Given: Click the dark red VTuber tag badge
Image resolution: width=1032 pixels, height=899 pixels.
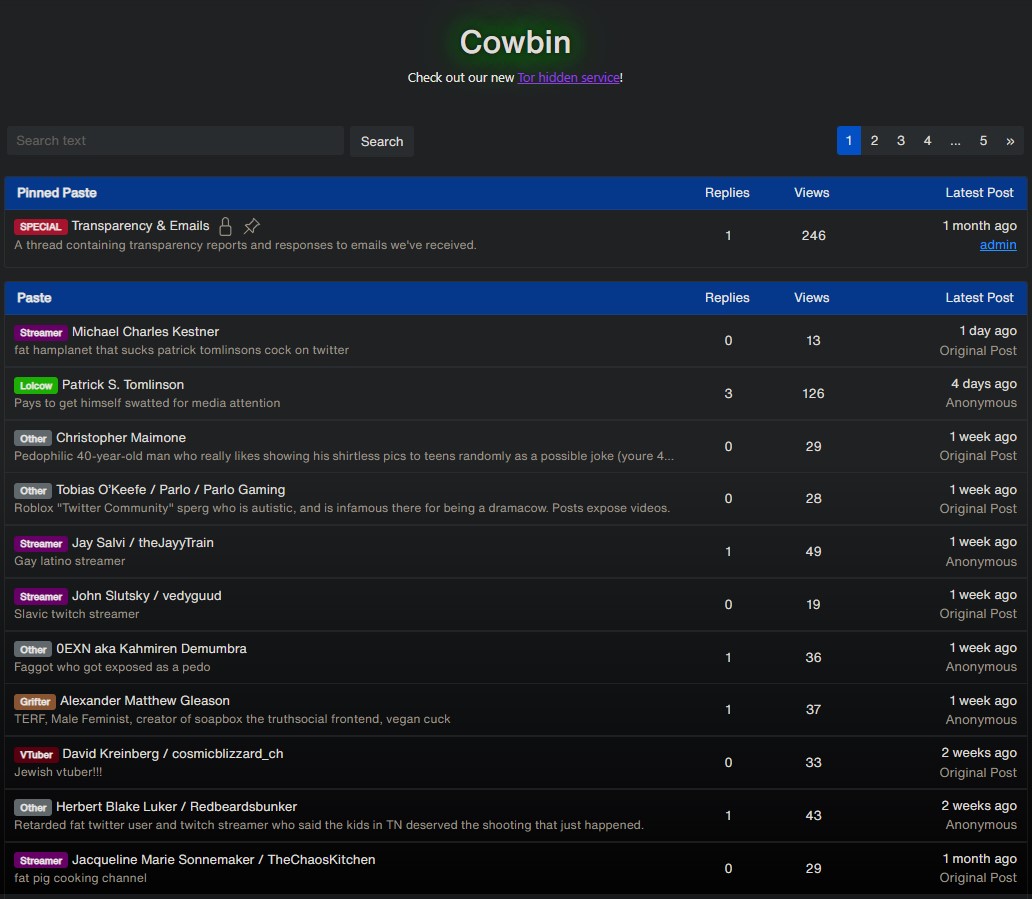Looking at the screenshot, I should [x=35, y=755].
